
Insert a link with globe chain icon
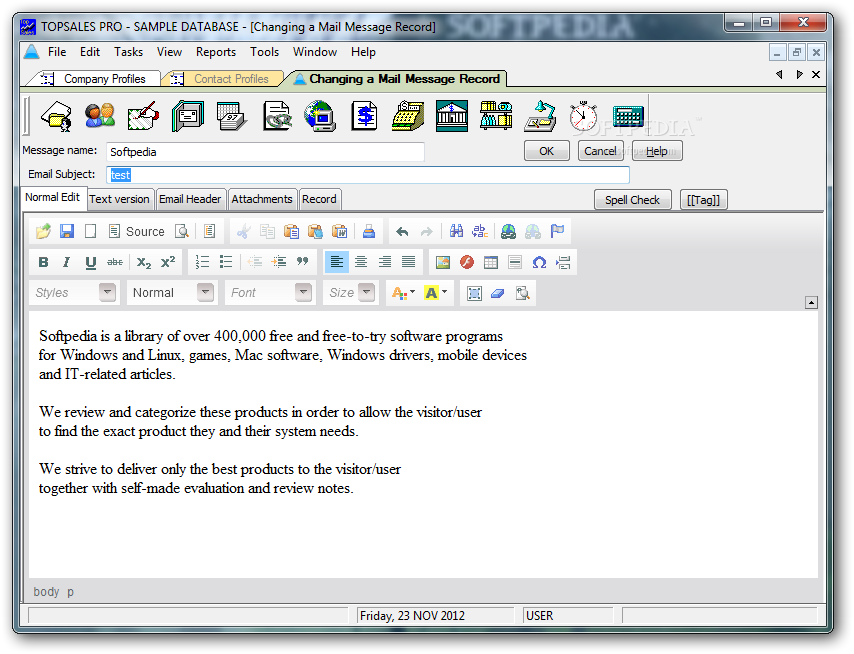point(508,231)
